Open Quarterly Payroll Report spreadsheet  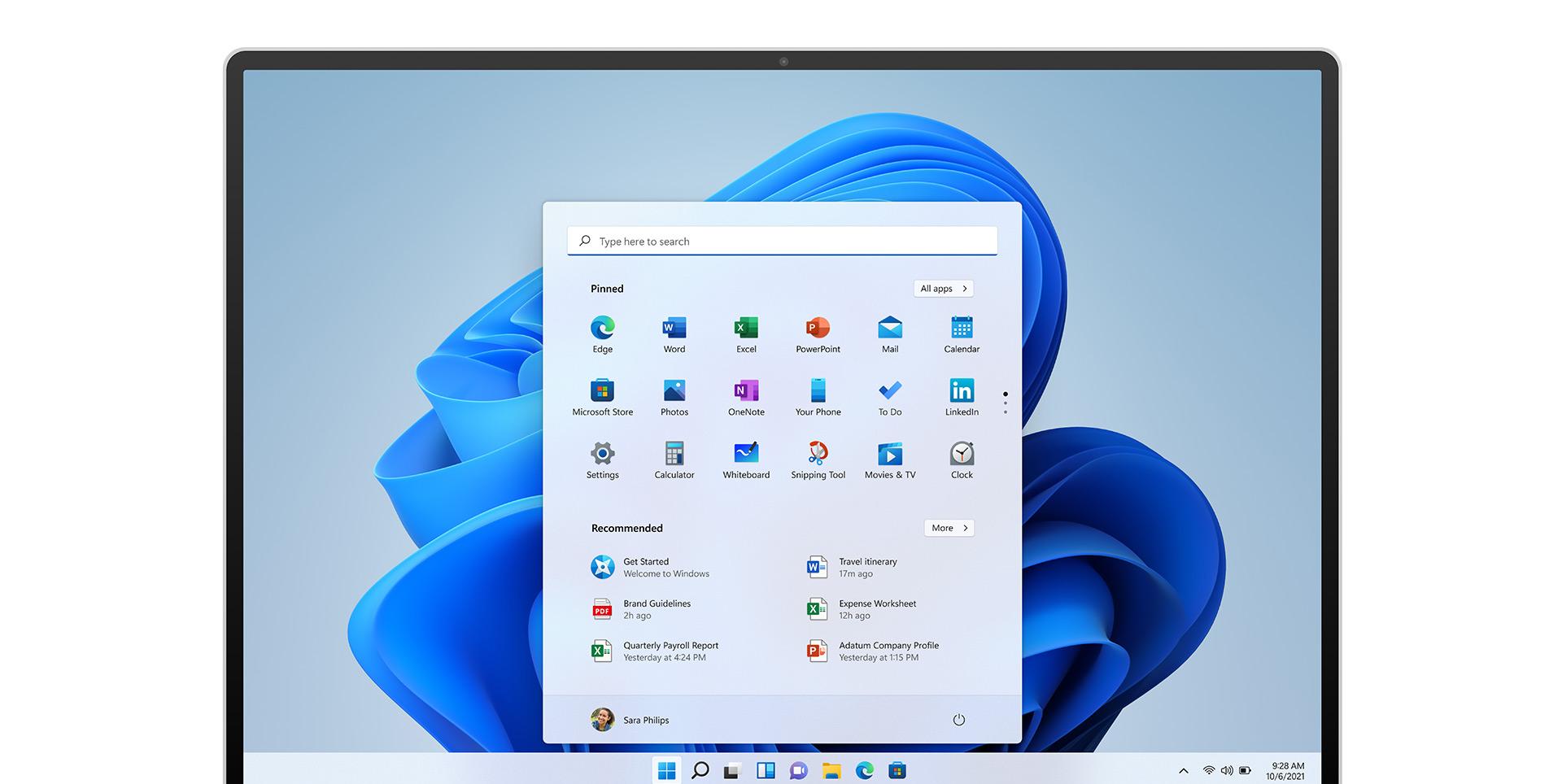tap(656, 651)
